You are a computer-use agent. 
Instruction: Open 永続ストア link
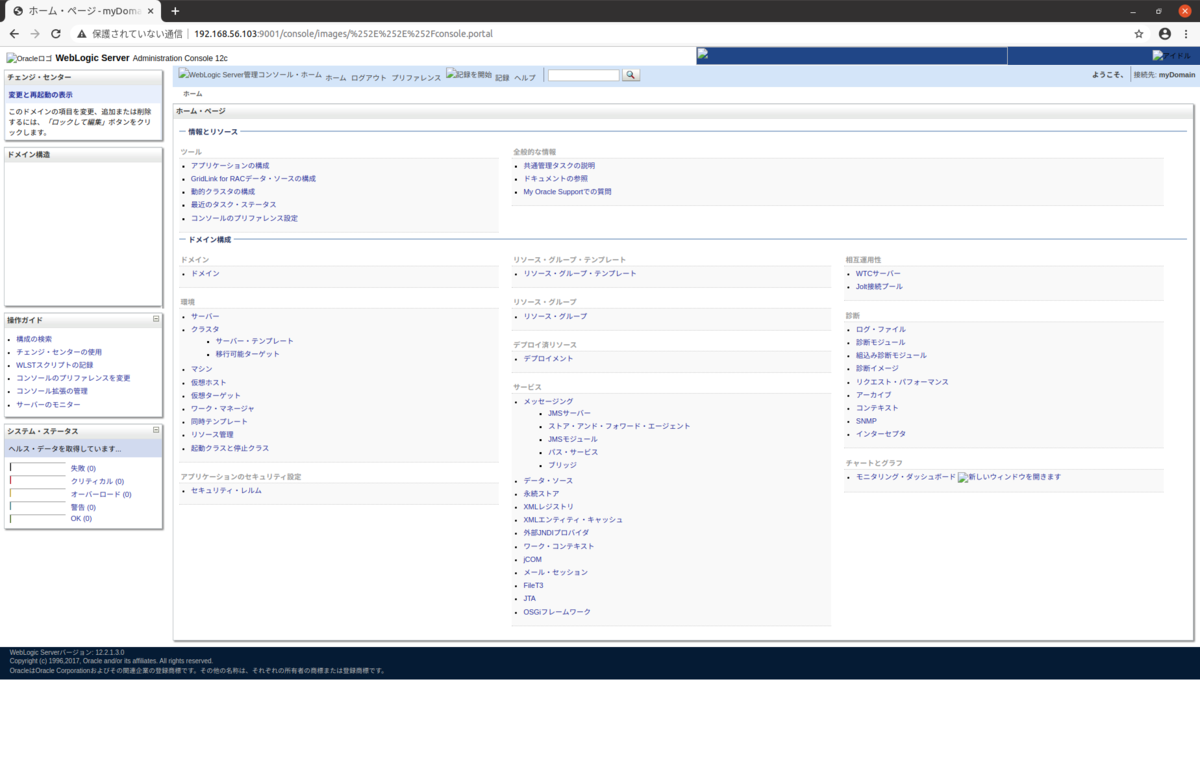coord(541,494)
